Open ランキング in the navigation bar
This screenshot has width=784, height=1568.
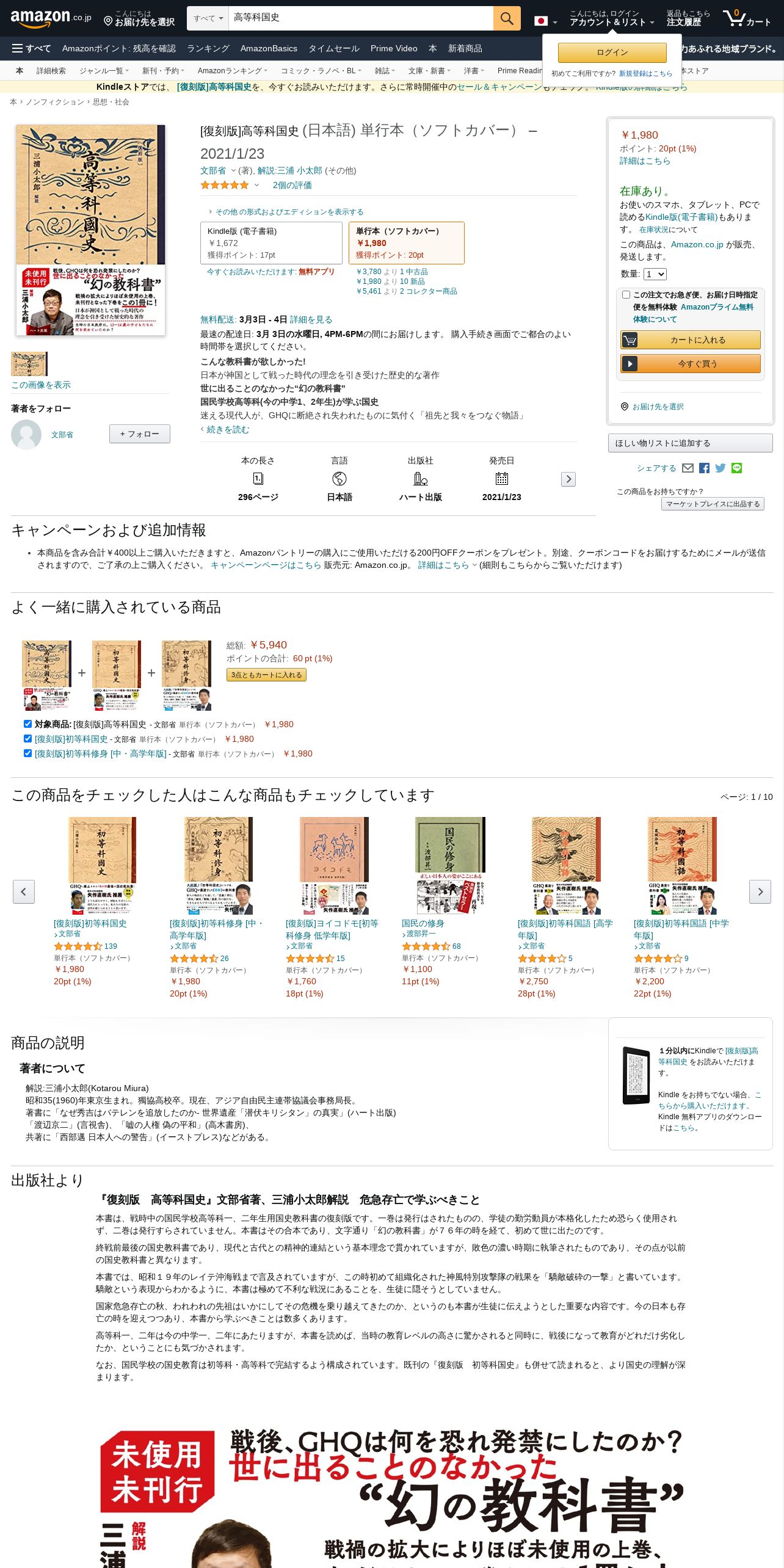coord(208,48)
